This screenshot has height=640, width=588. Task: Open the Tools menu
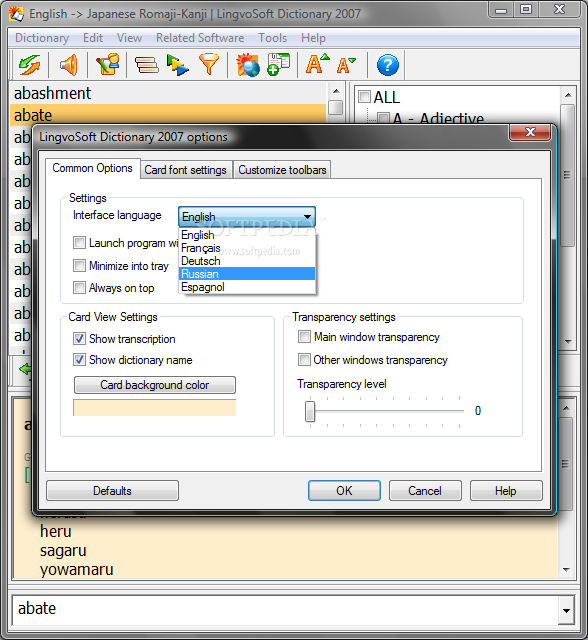point(273,38)
